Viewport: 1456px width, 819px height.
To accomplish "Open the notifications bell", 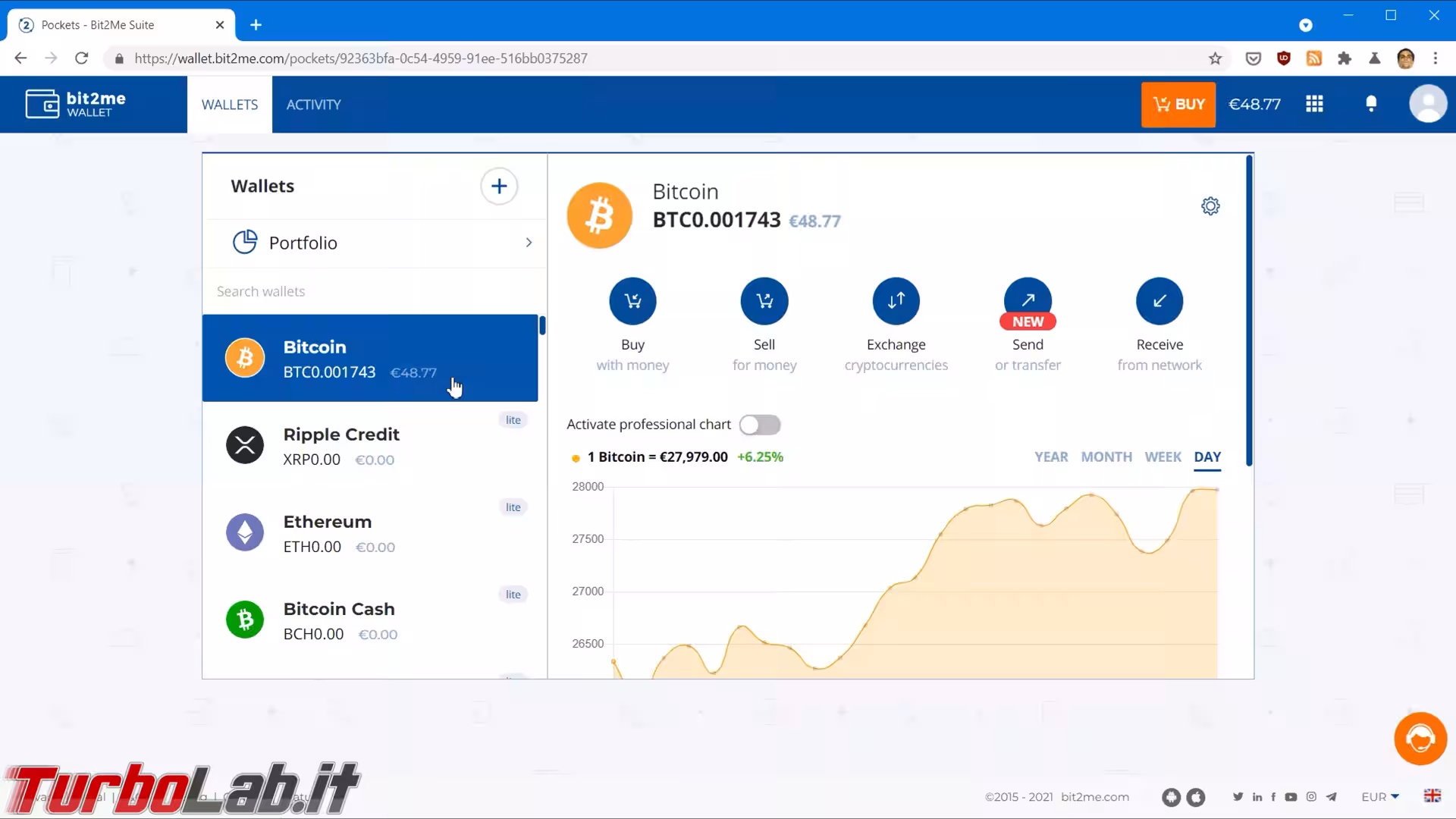I will click(1371, 104).
